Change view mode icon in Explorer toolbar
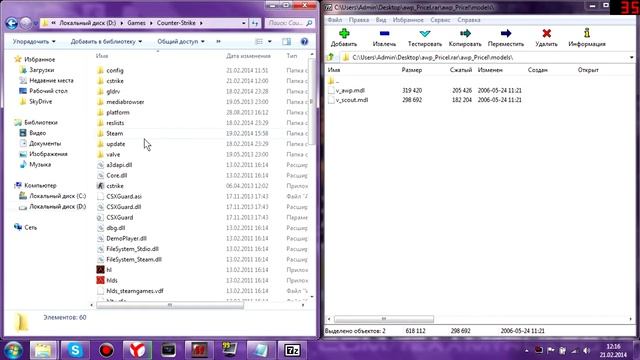This screenshot has height=360, width=640. click(x=259, y=42)
